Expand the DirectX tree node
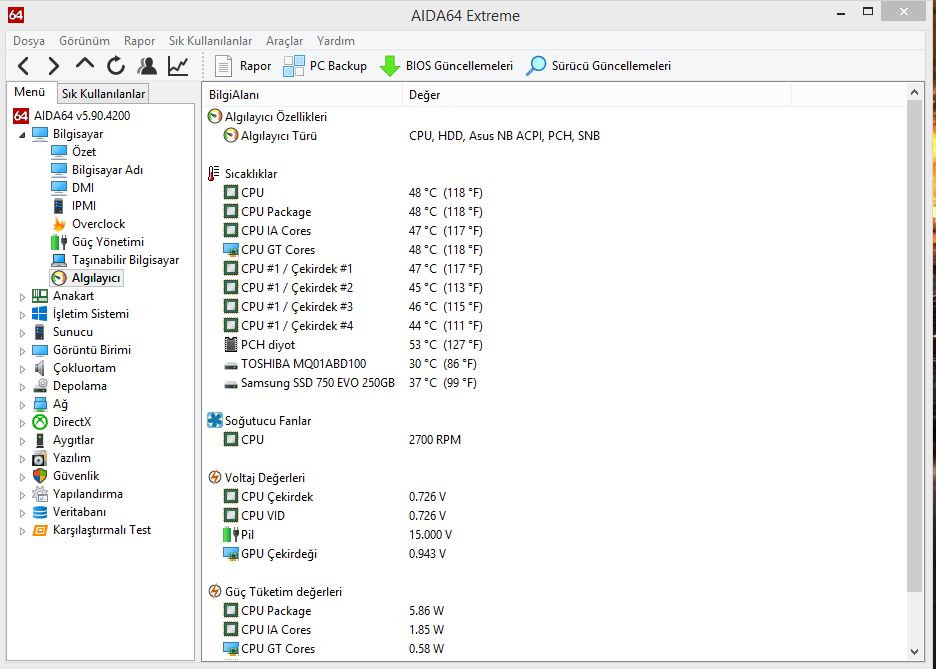Image resolution: width=936 pixels, height=669 pixels. click(22, 423)
